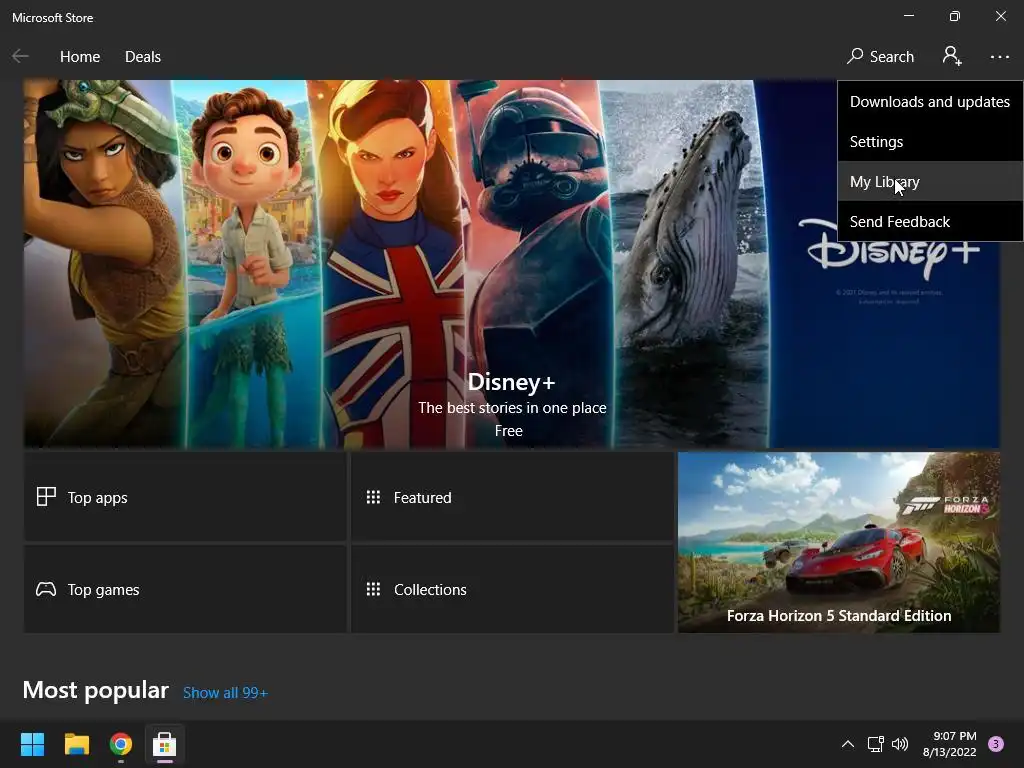Click the Featured dots icon
Screen dimensions: 1024x768
[374, 497]
